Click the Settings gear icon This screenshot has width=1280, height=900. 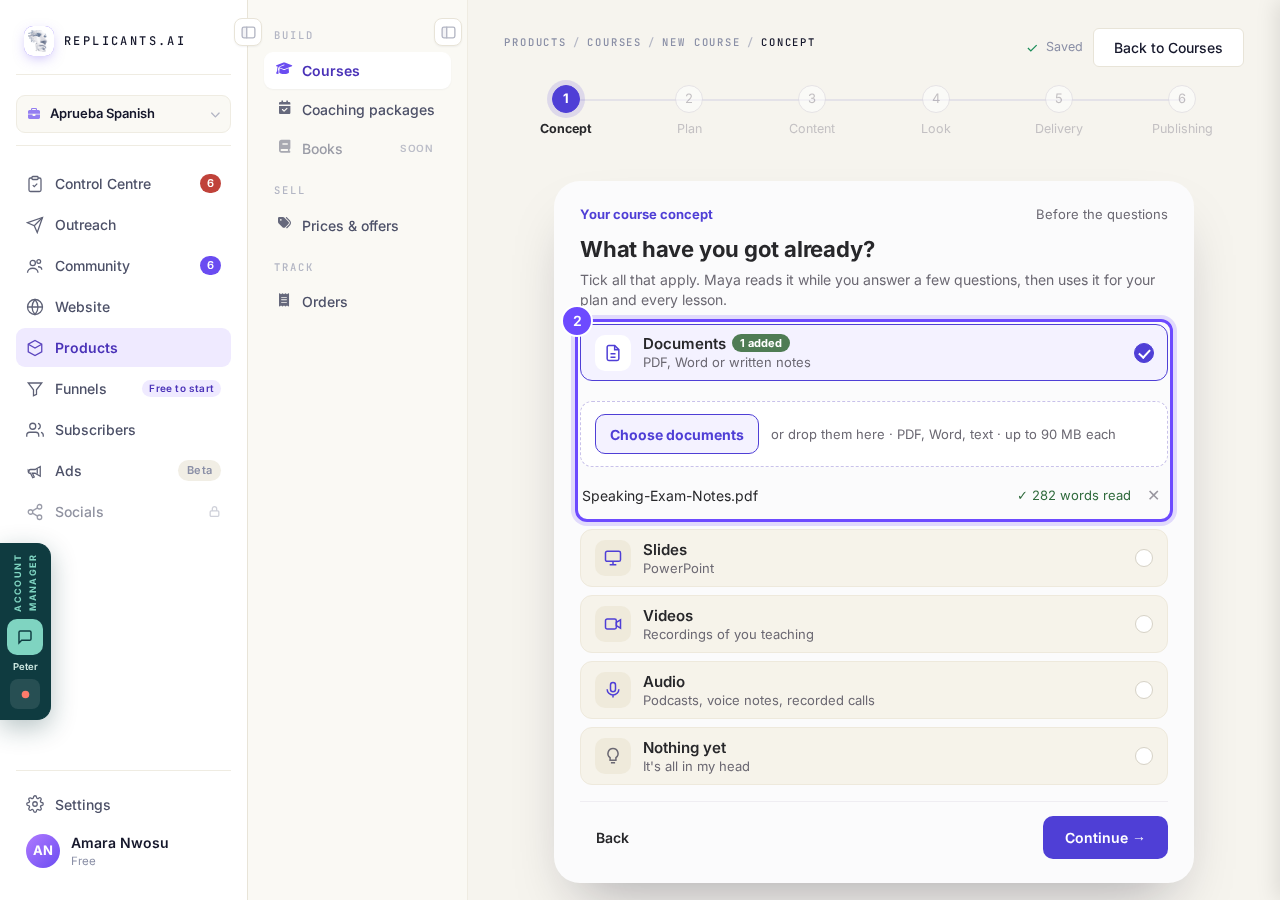coord(35,804)
